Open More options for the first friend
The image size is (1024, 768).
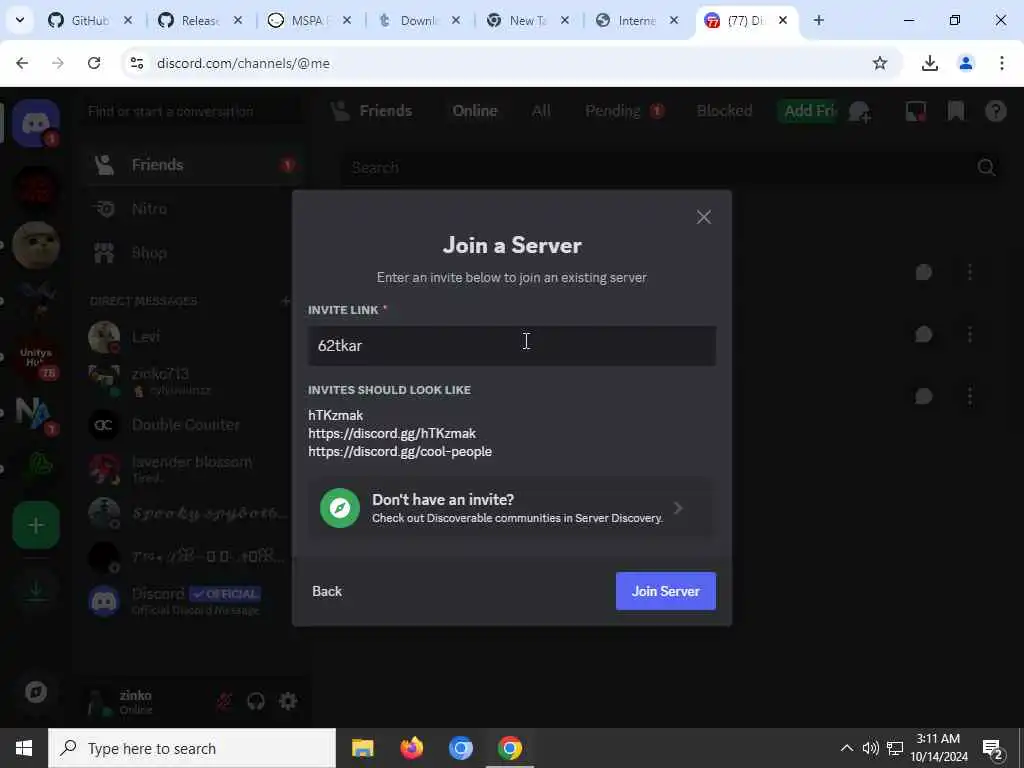pos(970,272)
